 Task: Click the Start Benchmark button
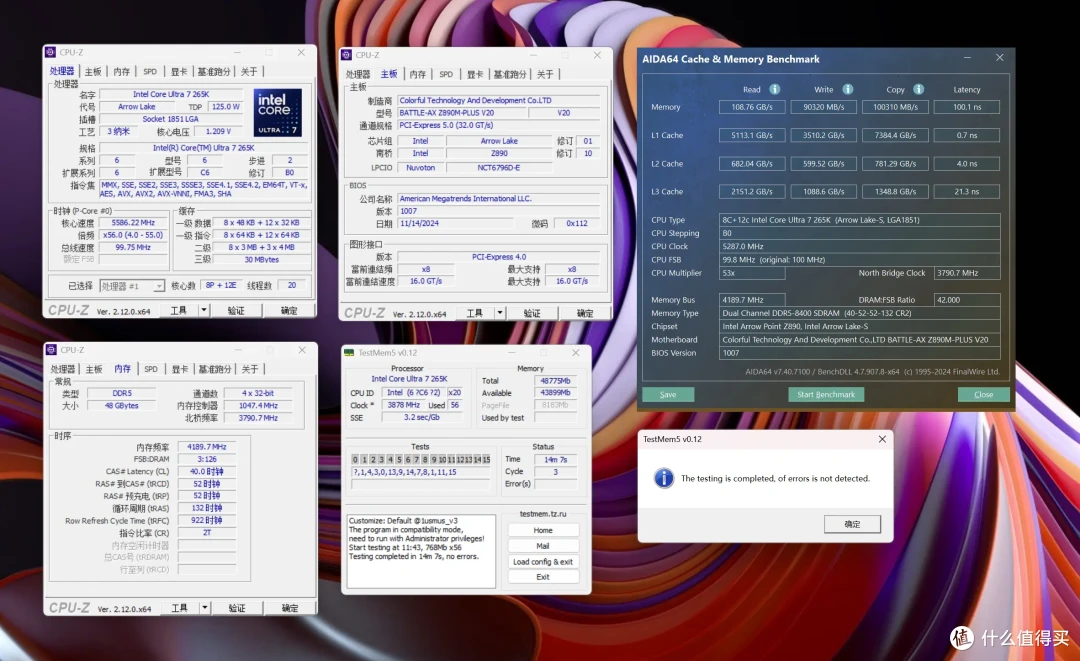click(x=826, y=395)
